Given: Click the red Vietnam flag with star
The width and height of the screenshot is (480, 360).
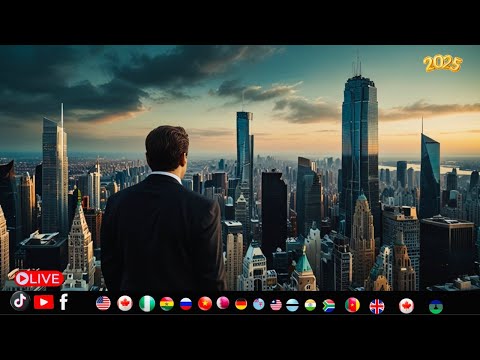Looking at the screenshot, I should 205,304.
